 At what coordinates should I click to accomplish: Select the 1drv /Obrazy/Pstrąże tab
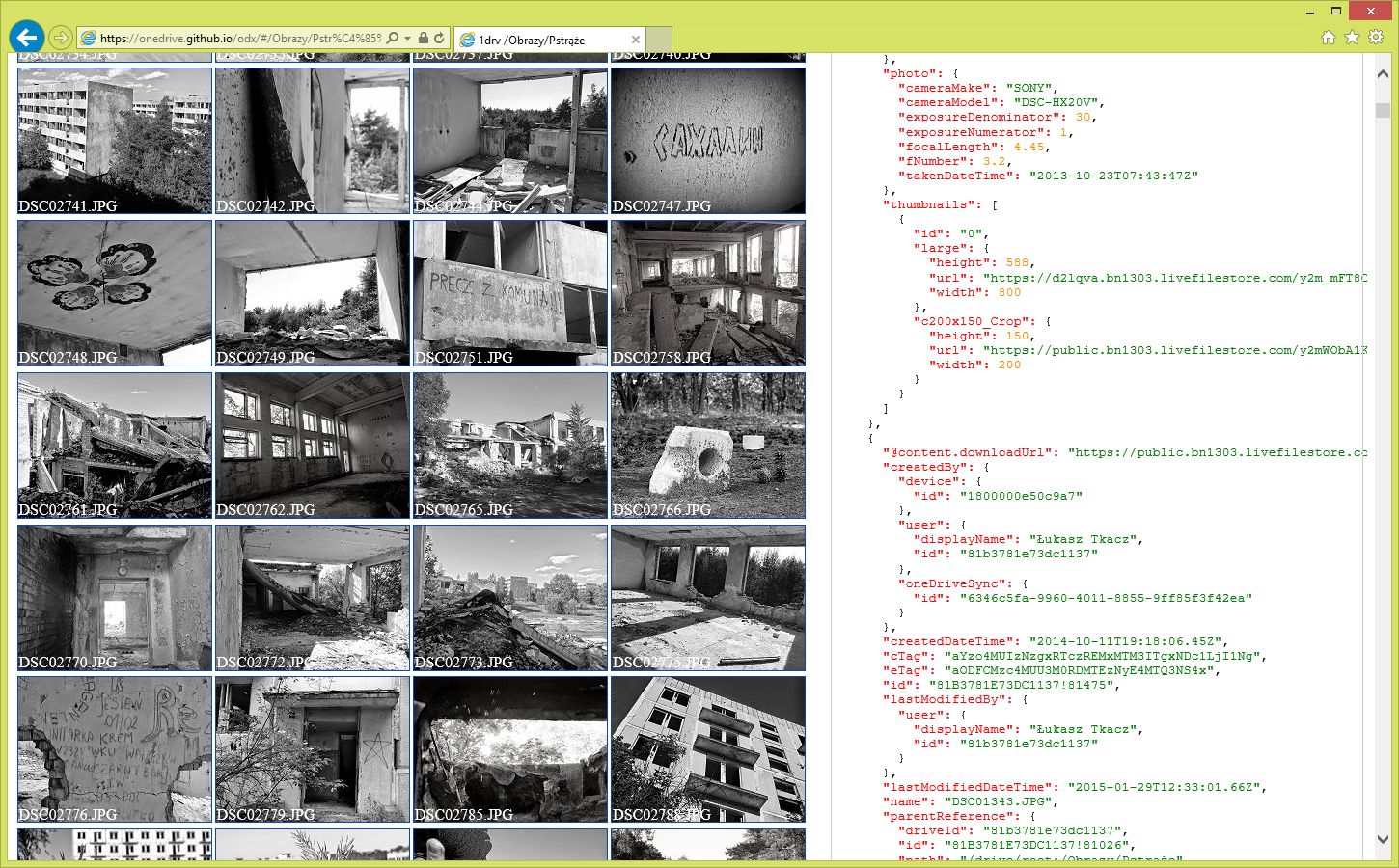(550, 40)
